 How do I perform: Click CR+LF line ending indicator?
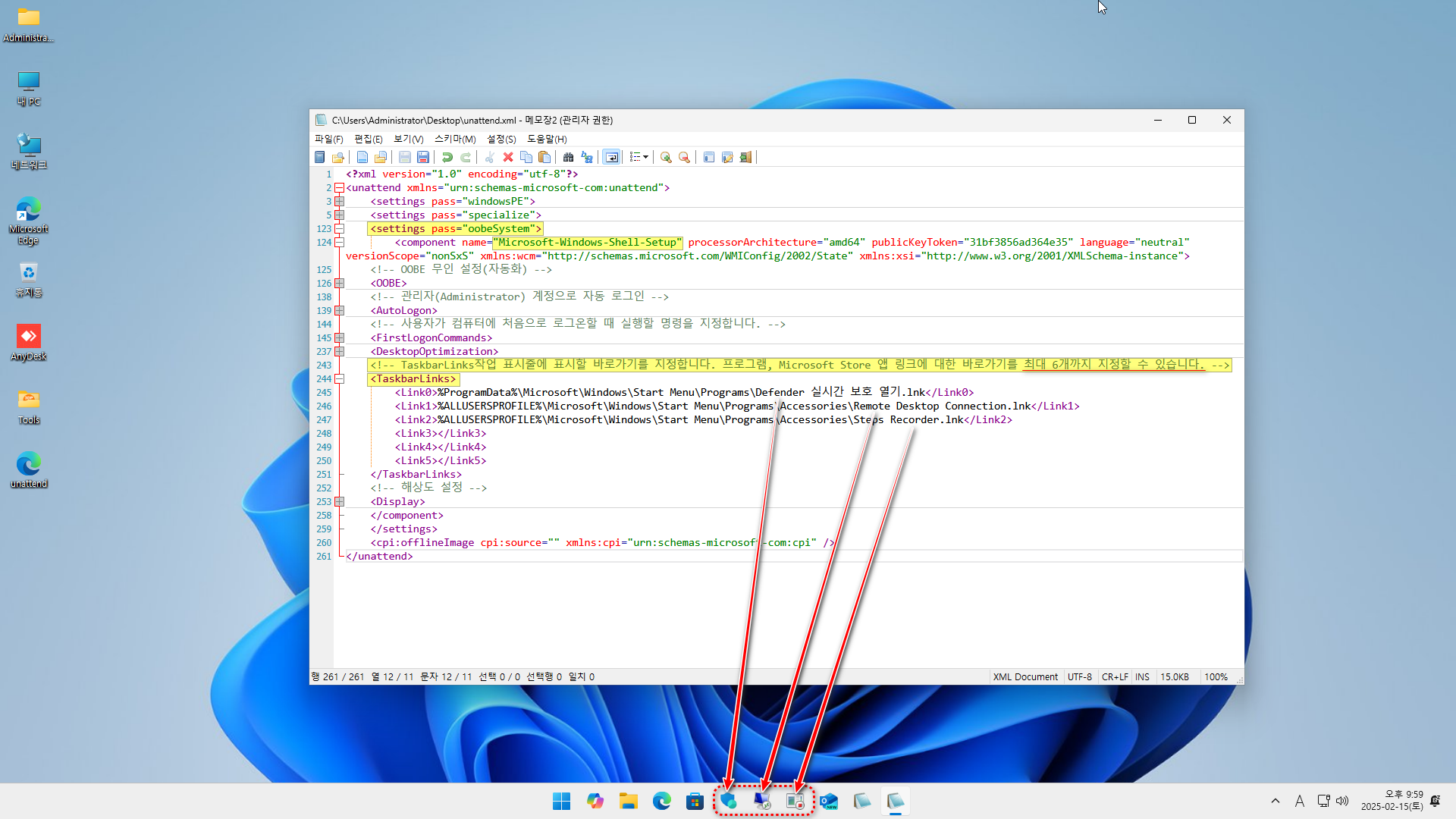coord(1114,677)
